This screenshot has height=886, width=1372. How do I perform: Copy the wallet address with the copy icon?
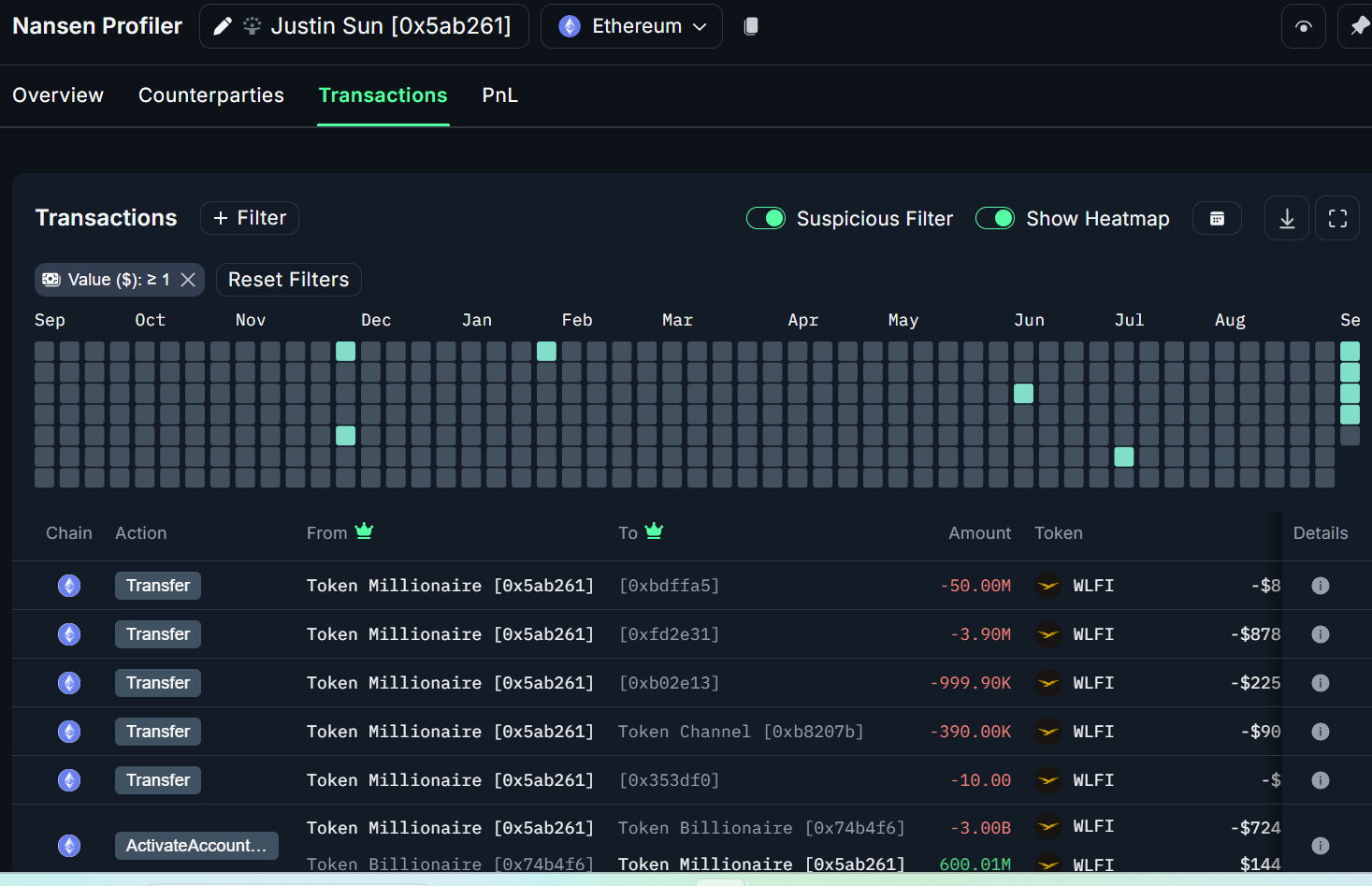click(x=751, y=26)
